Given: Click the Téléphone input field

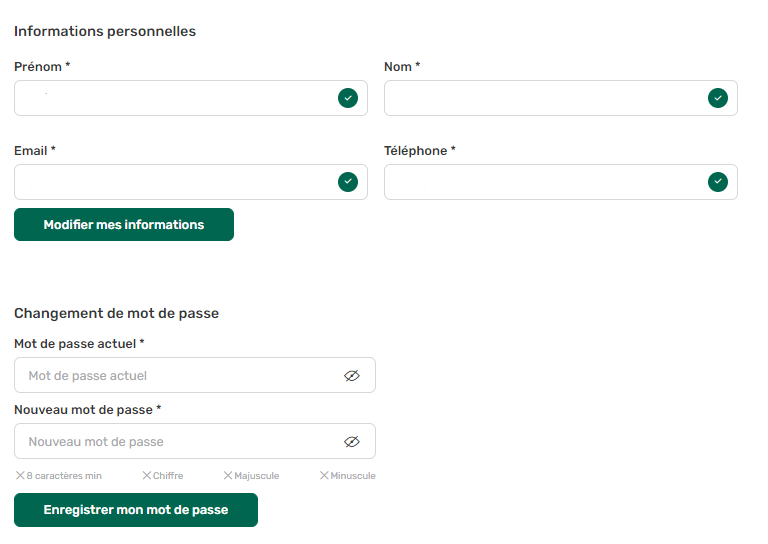Looking at the screenshot, I should [x=561, y=182].
